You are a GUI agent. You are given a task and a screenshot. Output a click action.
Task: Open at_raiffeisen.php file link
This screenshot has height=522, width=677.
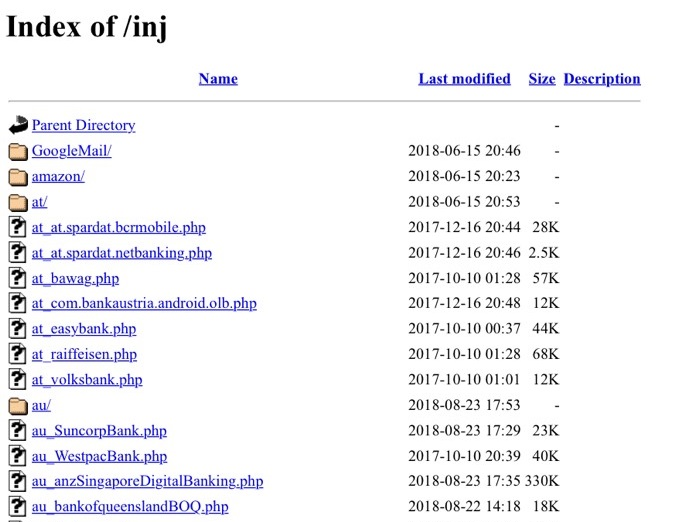click(84, 354)
